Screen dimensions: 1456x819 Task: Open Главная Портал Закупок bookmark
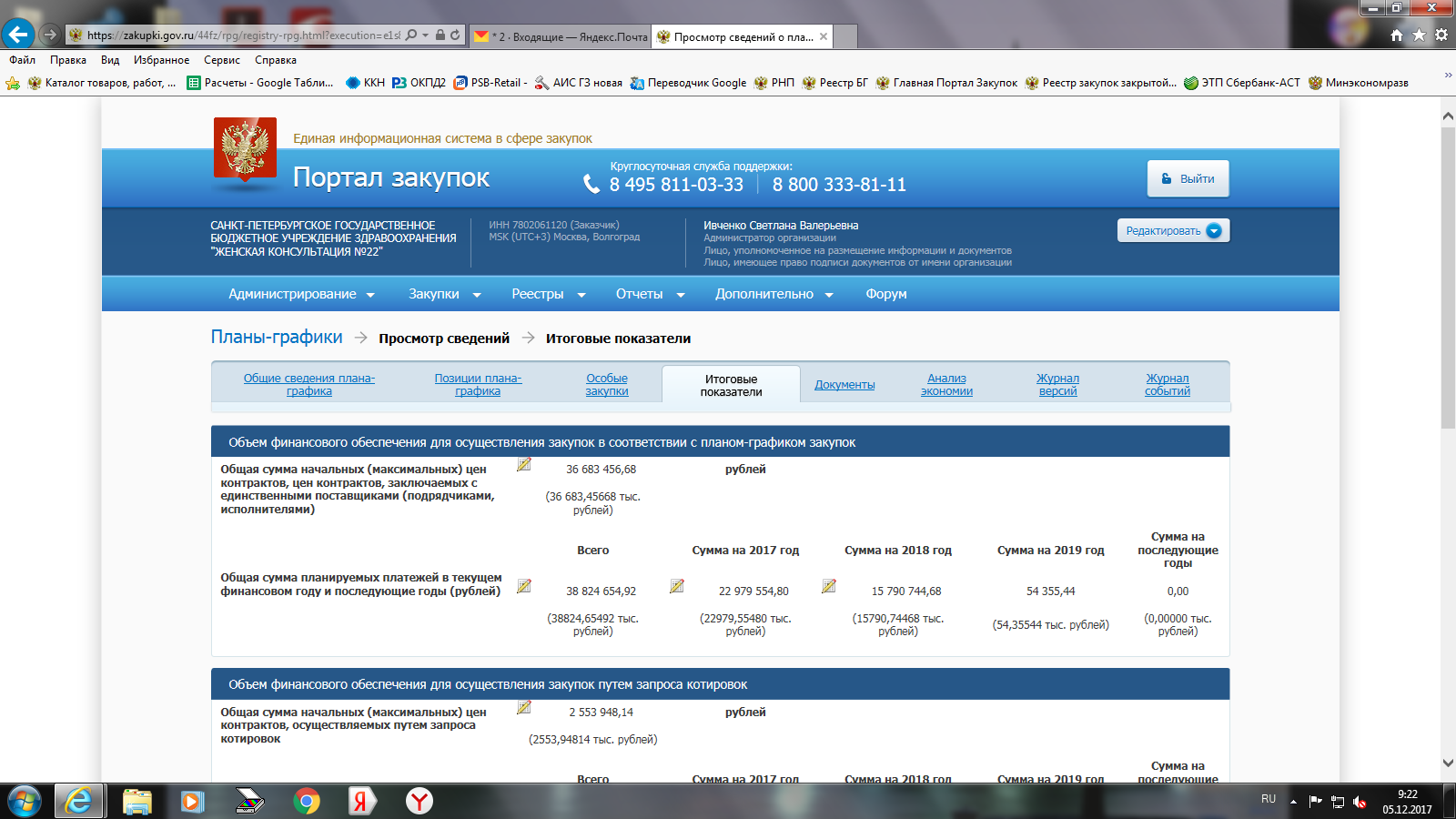[946, 83]
